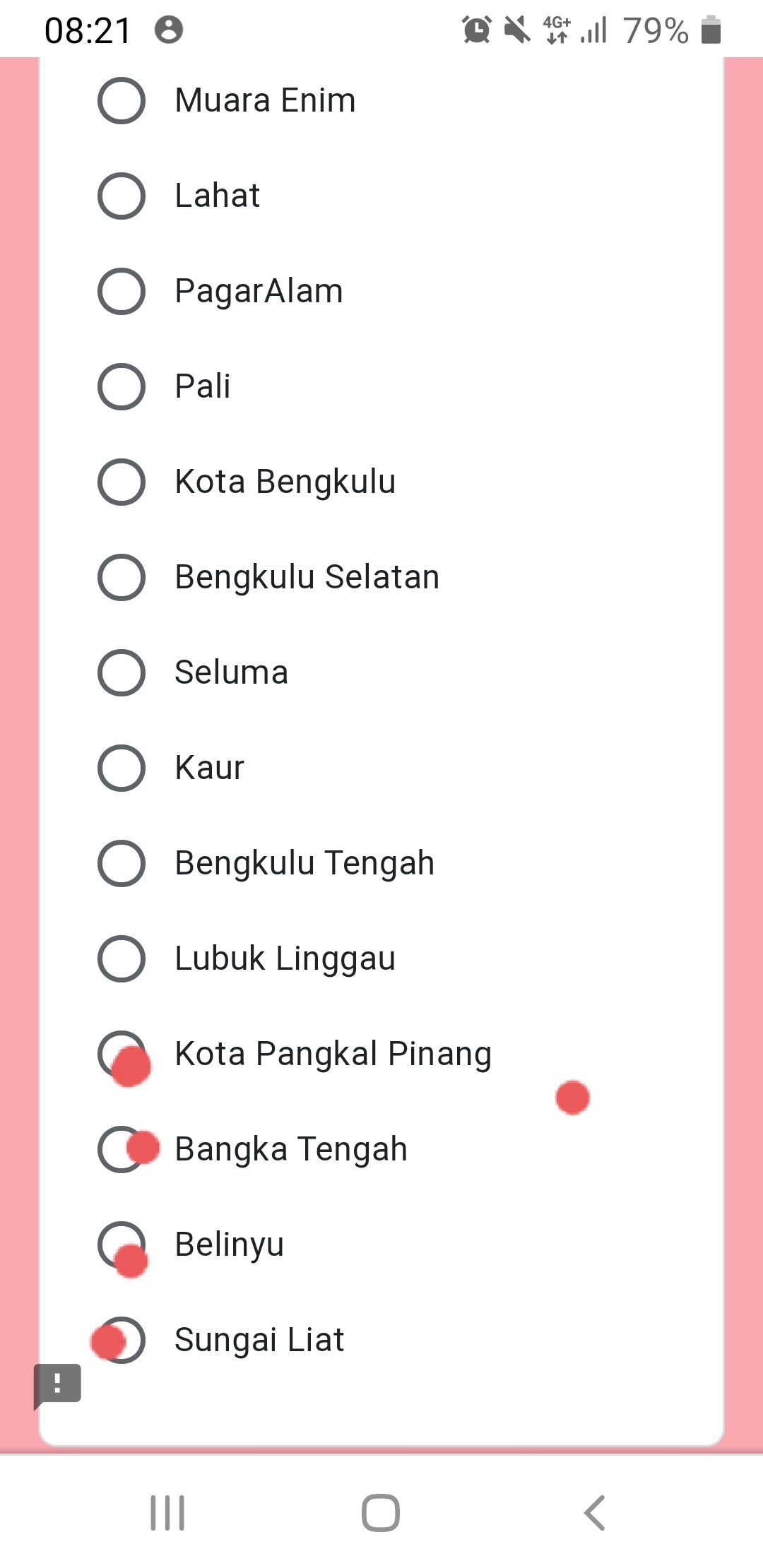Pick the Pali radio button
Viewport: 763px width, 1568px height.
click(122, 386)
